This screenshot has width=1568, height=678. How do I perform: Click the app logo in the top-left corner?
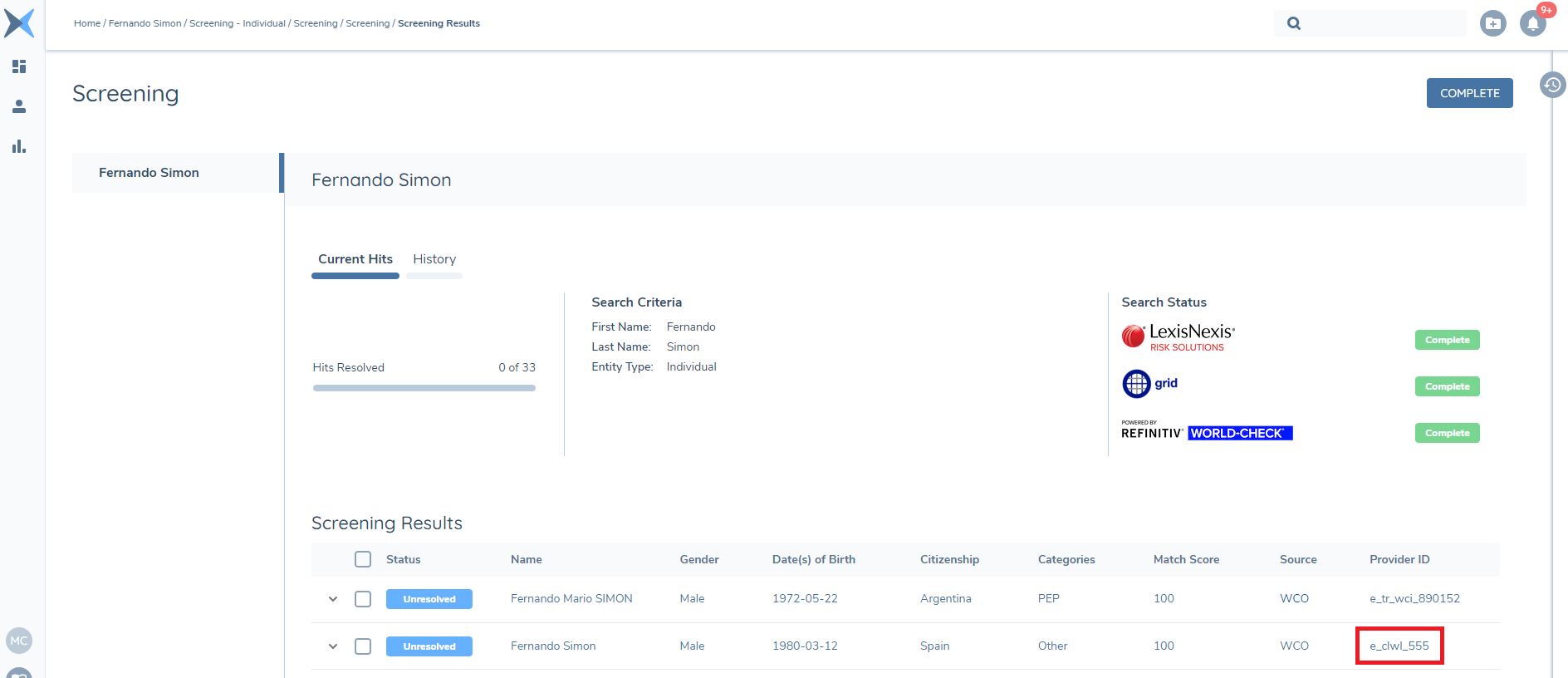pyautogui.click(x=19, y=23)
